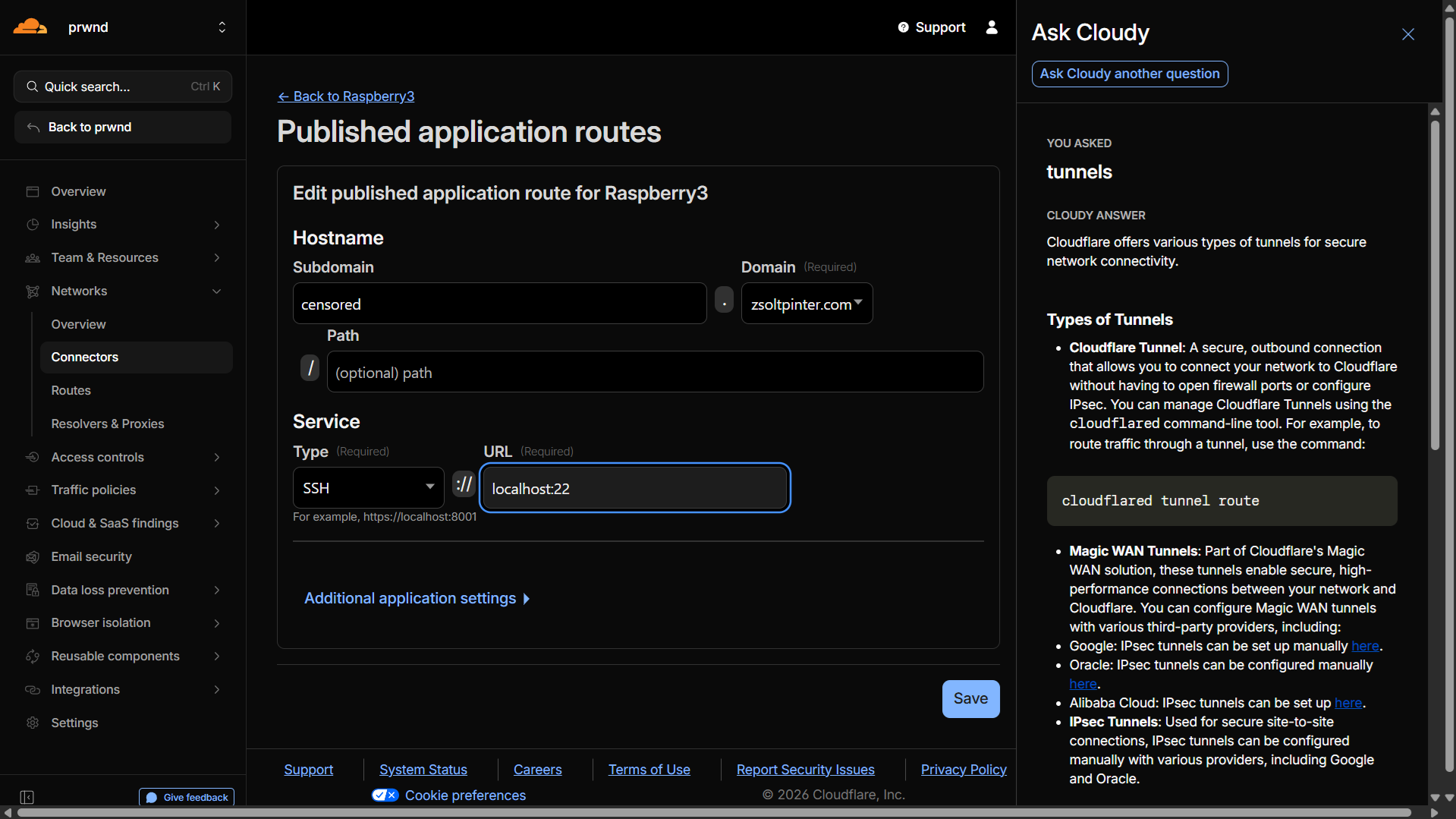Follow the Back to Raspberry3 link
The height and width of the screenshot is (819, 1456).
[x=346, y=96]
